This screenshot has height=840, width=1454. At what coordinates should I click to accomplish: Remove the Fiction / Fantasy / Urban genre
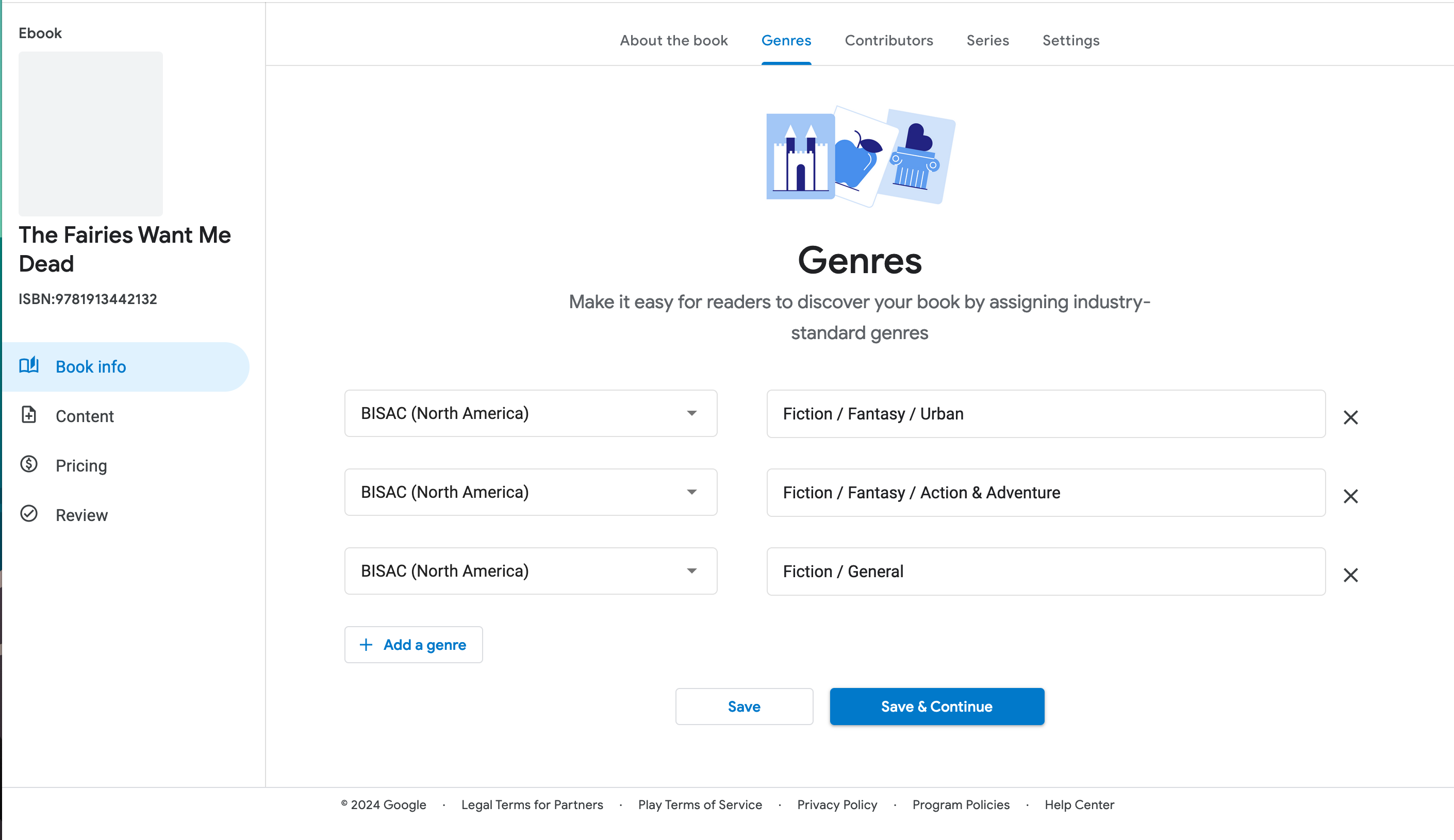click(x=1350, y=417)
